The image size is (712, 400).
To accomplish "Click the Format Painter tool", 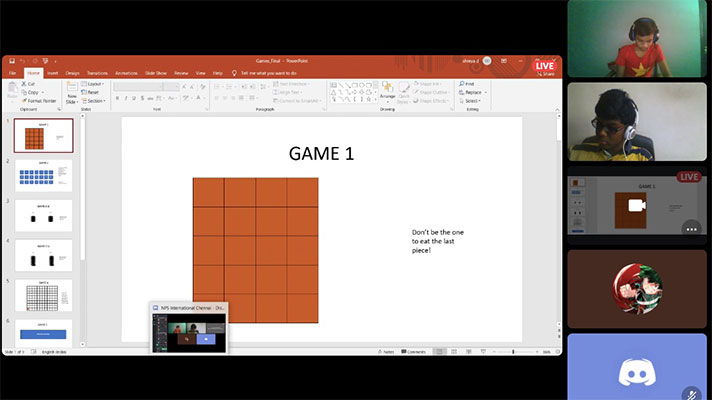I will click(40, 101).
